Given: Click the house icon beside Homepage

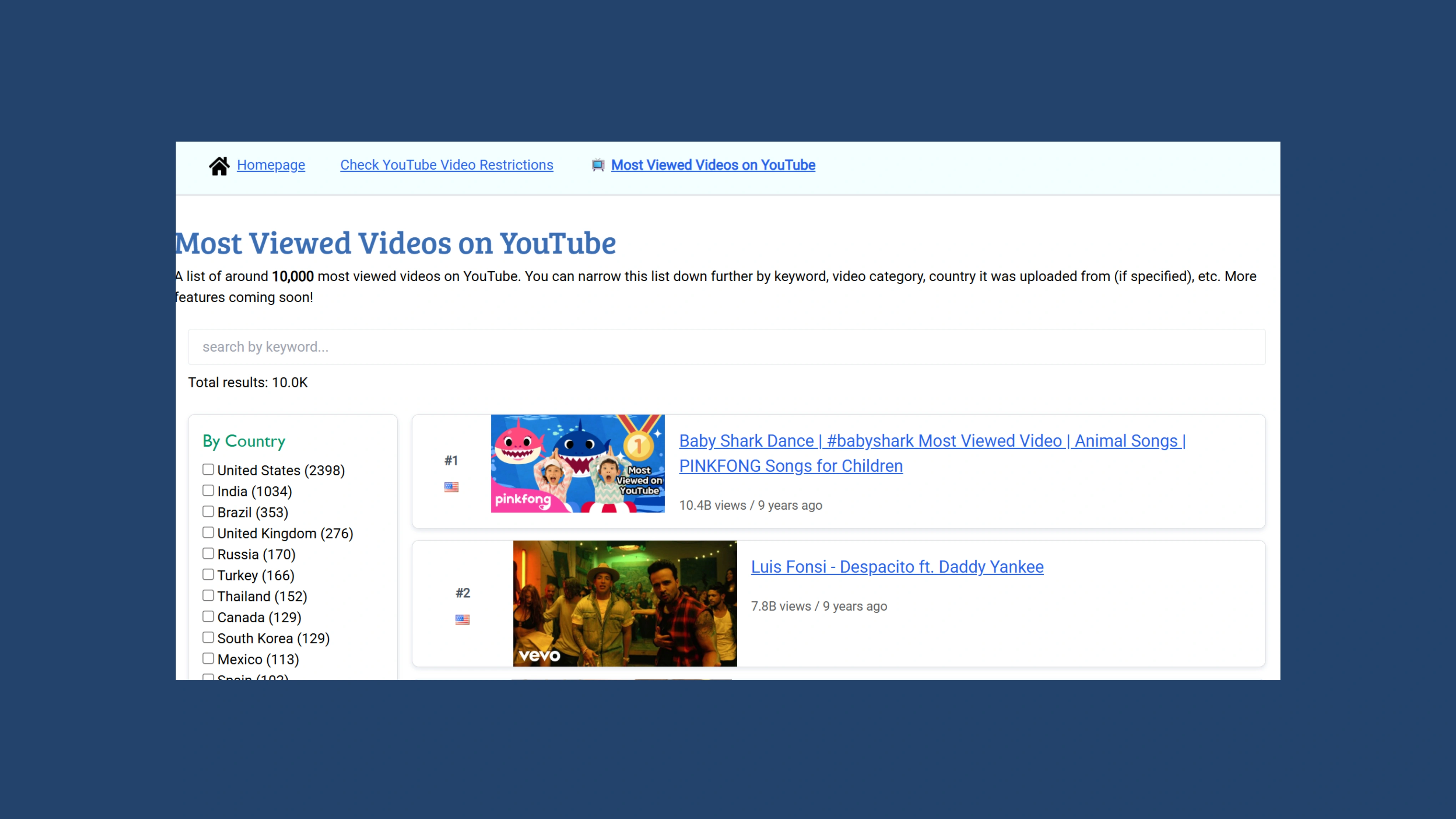Looking at the screenshot, I should (x=219, y=166).
